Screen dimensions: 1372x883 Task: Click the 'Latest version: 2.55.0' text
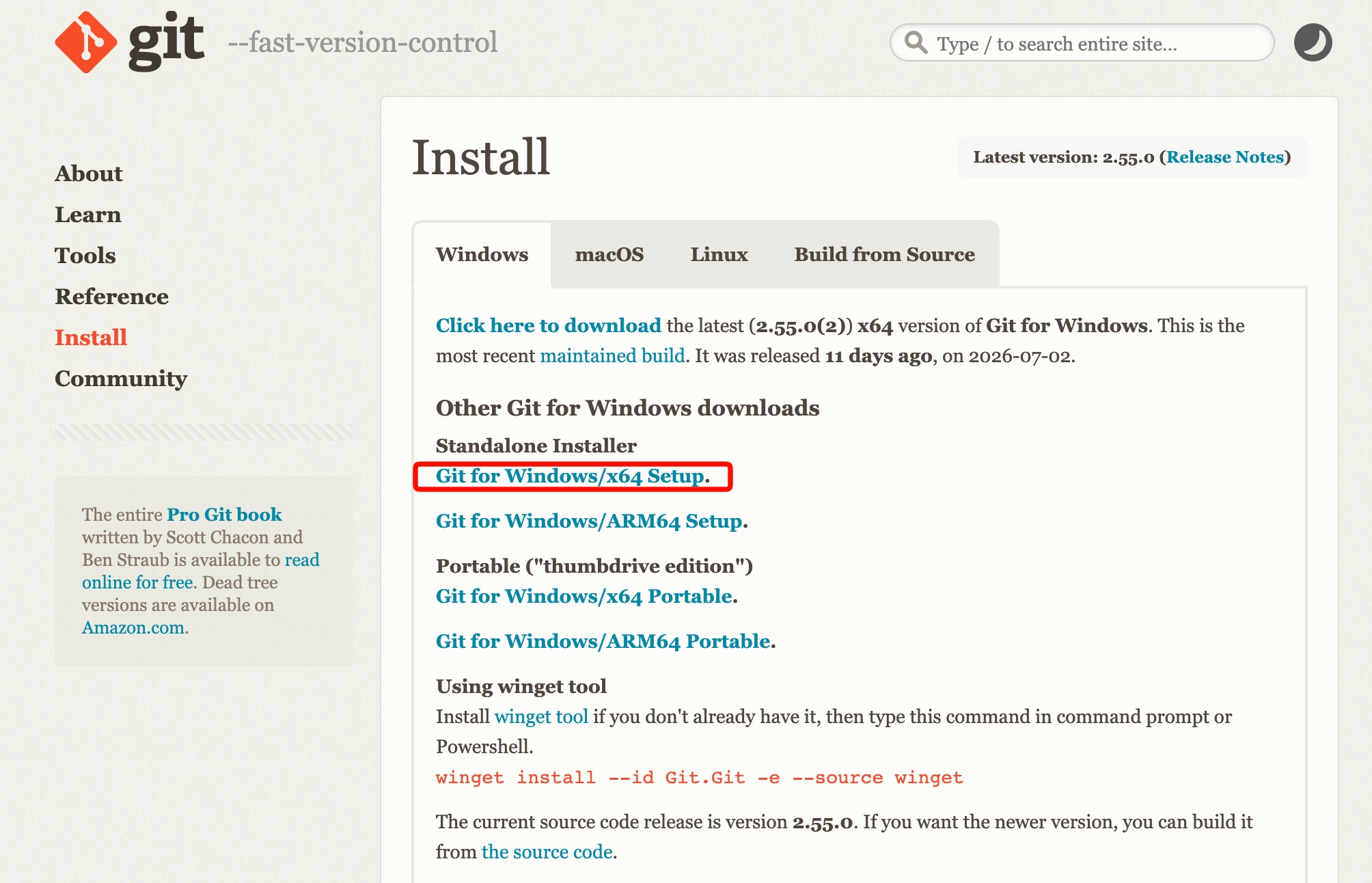1064,157
